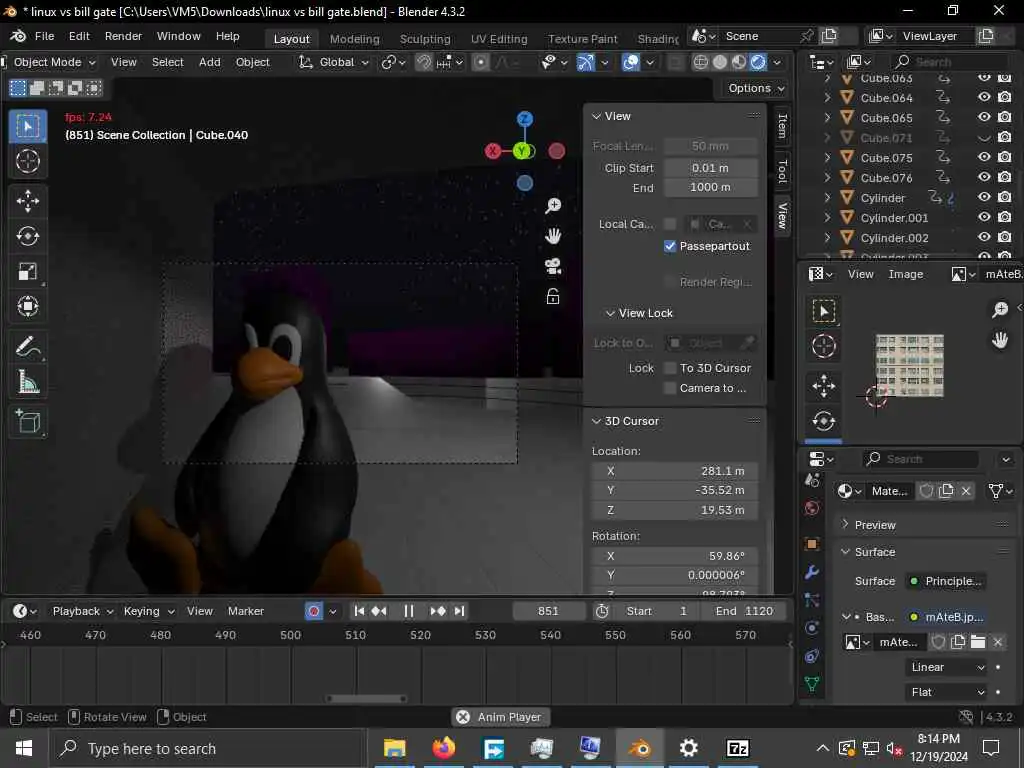The width and height of the screenshot is (1024, 768).
Task: Click the 3D cursor X location field
Action: pos(675,471)
